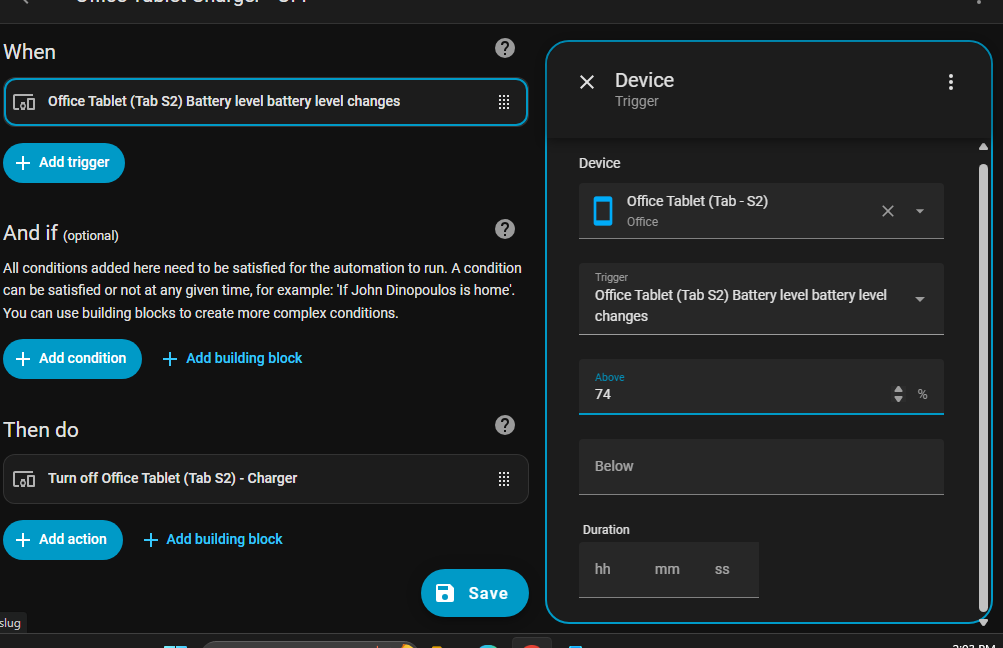This screenshot has width=1003, height=648.
Task: Open the Device trigger panel overflow menu
Action: click(x=951, y=82)
